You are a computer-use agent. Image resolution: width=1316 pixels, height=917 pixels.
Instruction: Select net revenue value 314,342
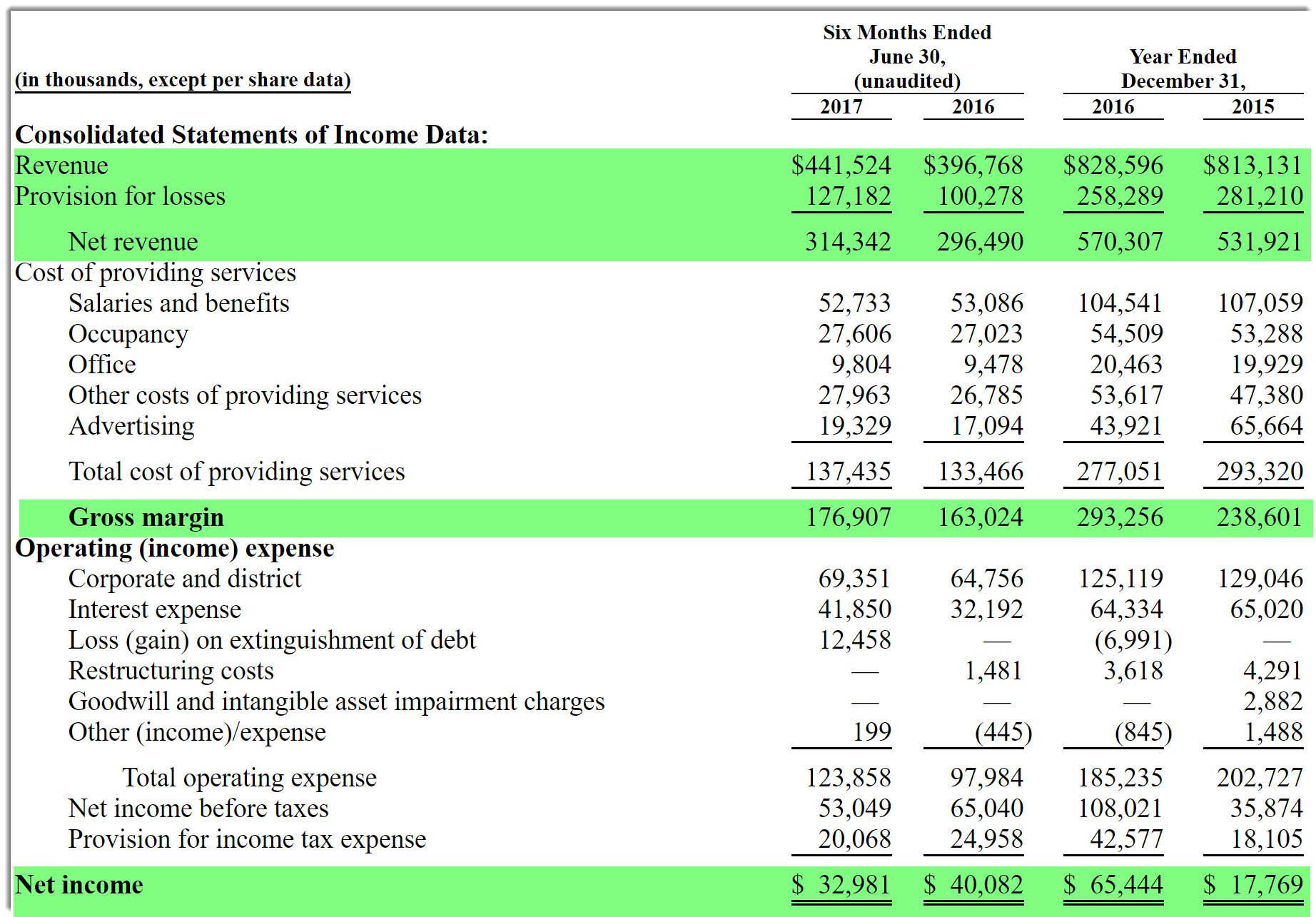849,242
